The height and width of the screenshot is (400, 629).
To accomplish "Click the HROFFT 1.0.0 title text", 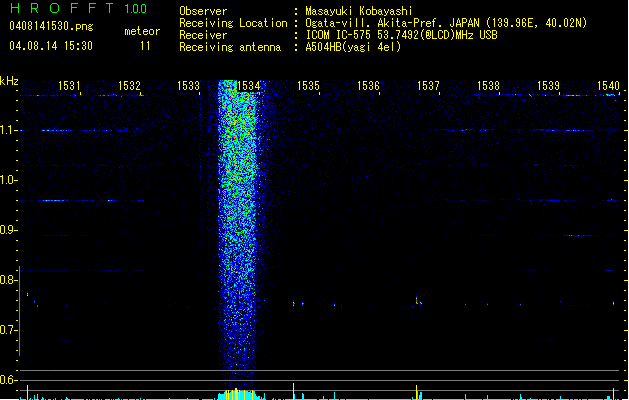I will pos(79,8).
